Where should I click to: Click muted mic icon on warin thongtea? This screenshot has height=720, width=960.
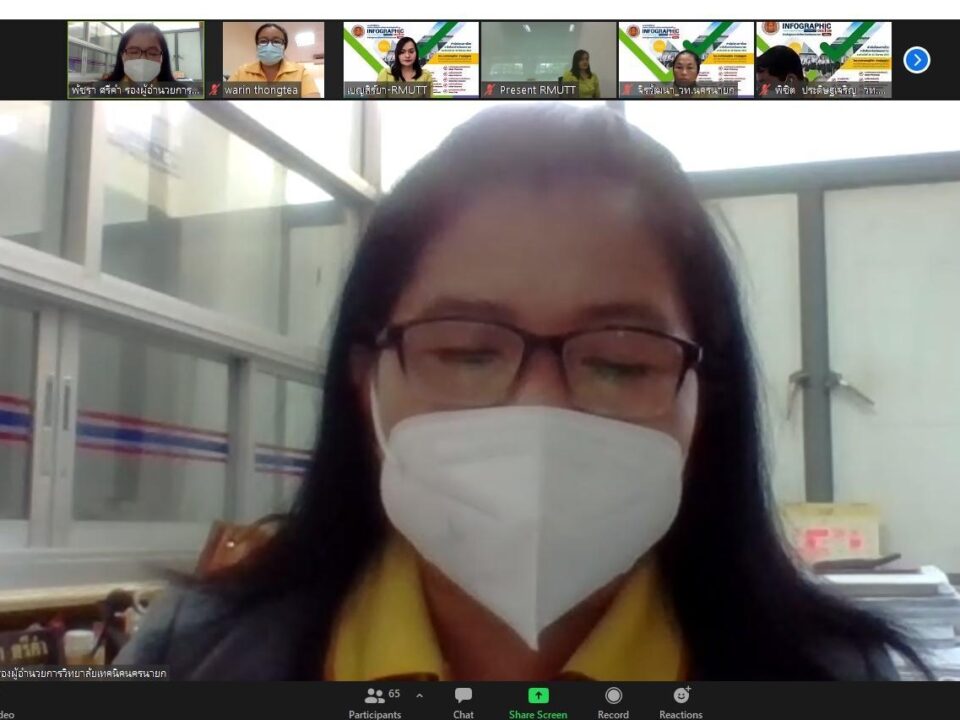214,90
